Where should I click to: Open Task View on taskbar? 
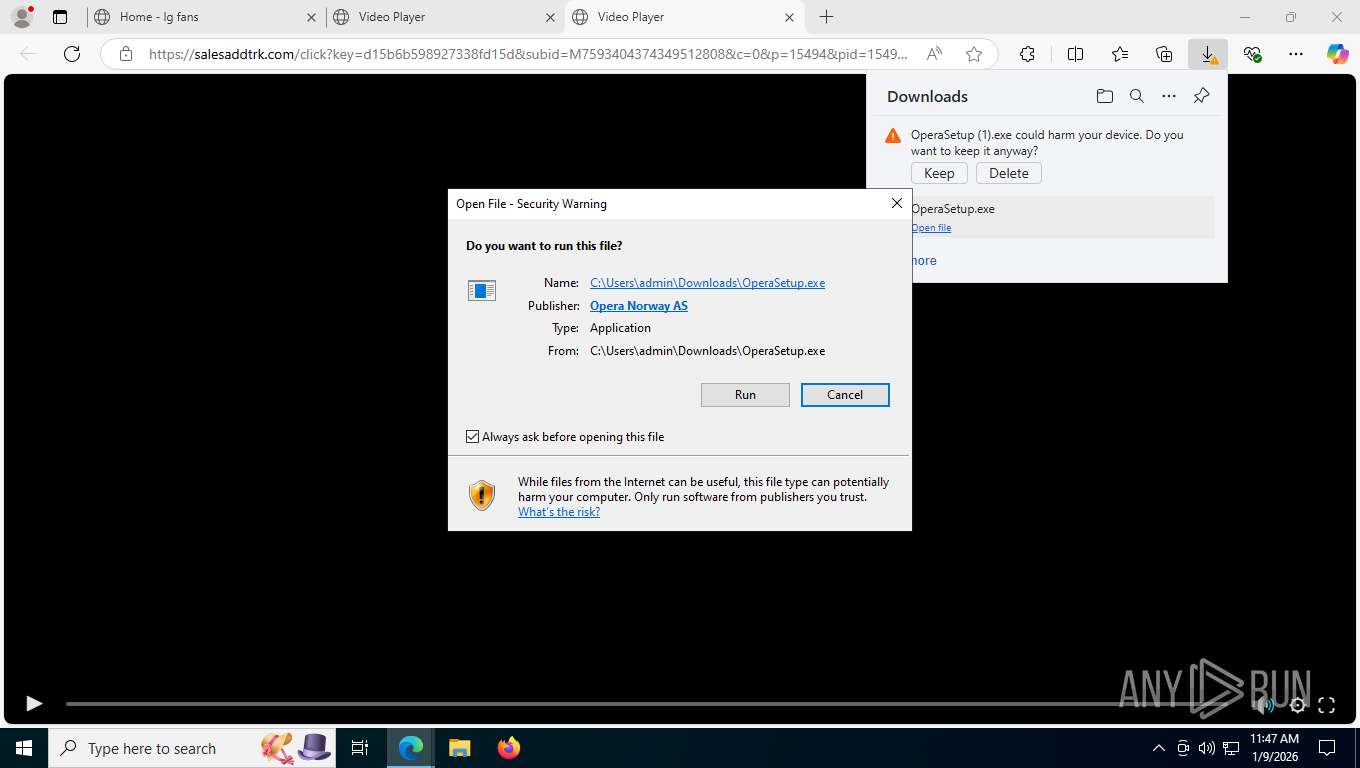tap(361, 748)
